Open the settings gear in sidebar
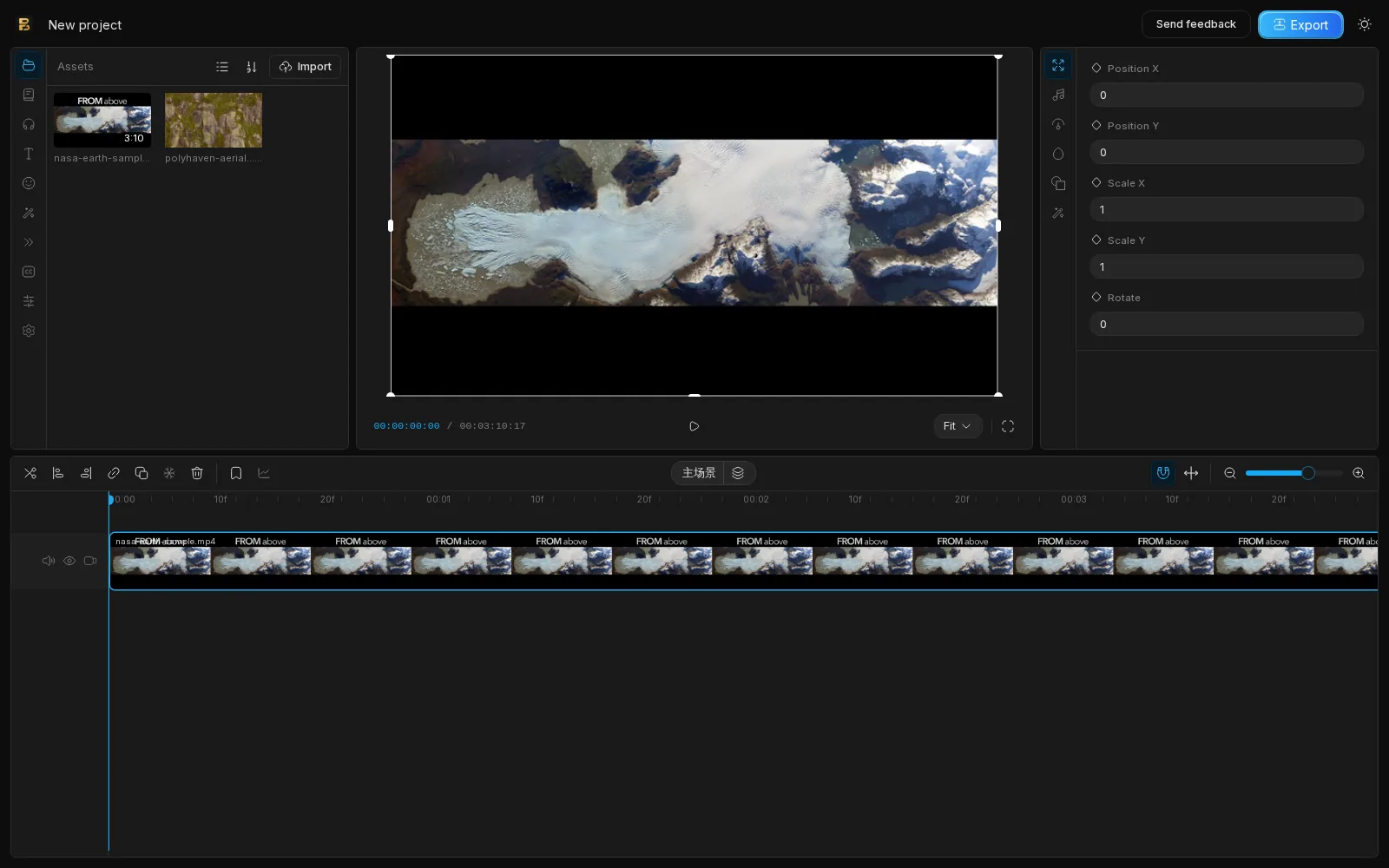The width and height of the screenshot is (1389, 868). (29, 331)
